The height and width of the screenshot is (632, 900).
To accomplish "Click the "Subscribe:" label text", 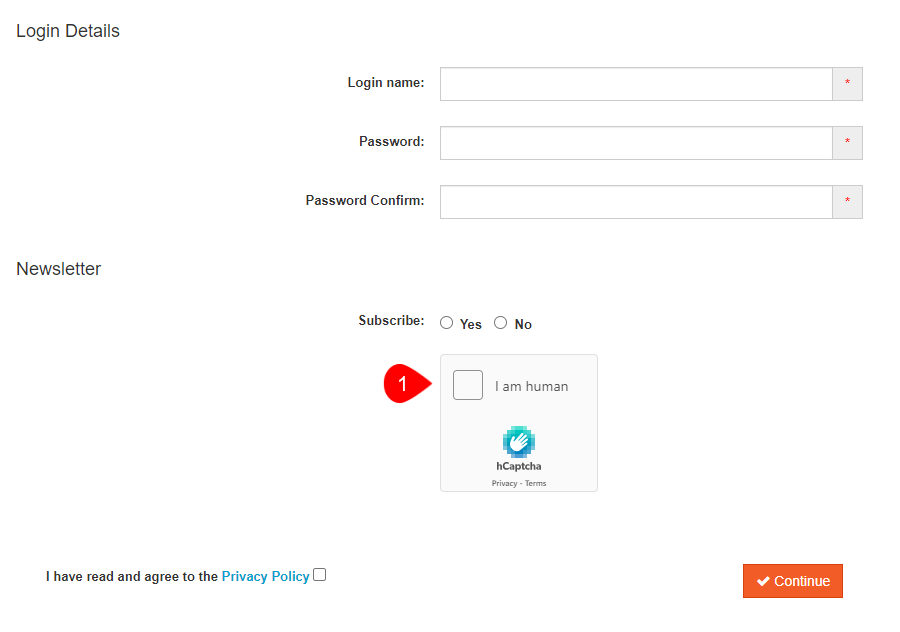I will pos(391,321).
